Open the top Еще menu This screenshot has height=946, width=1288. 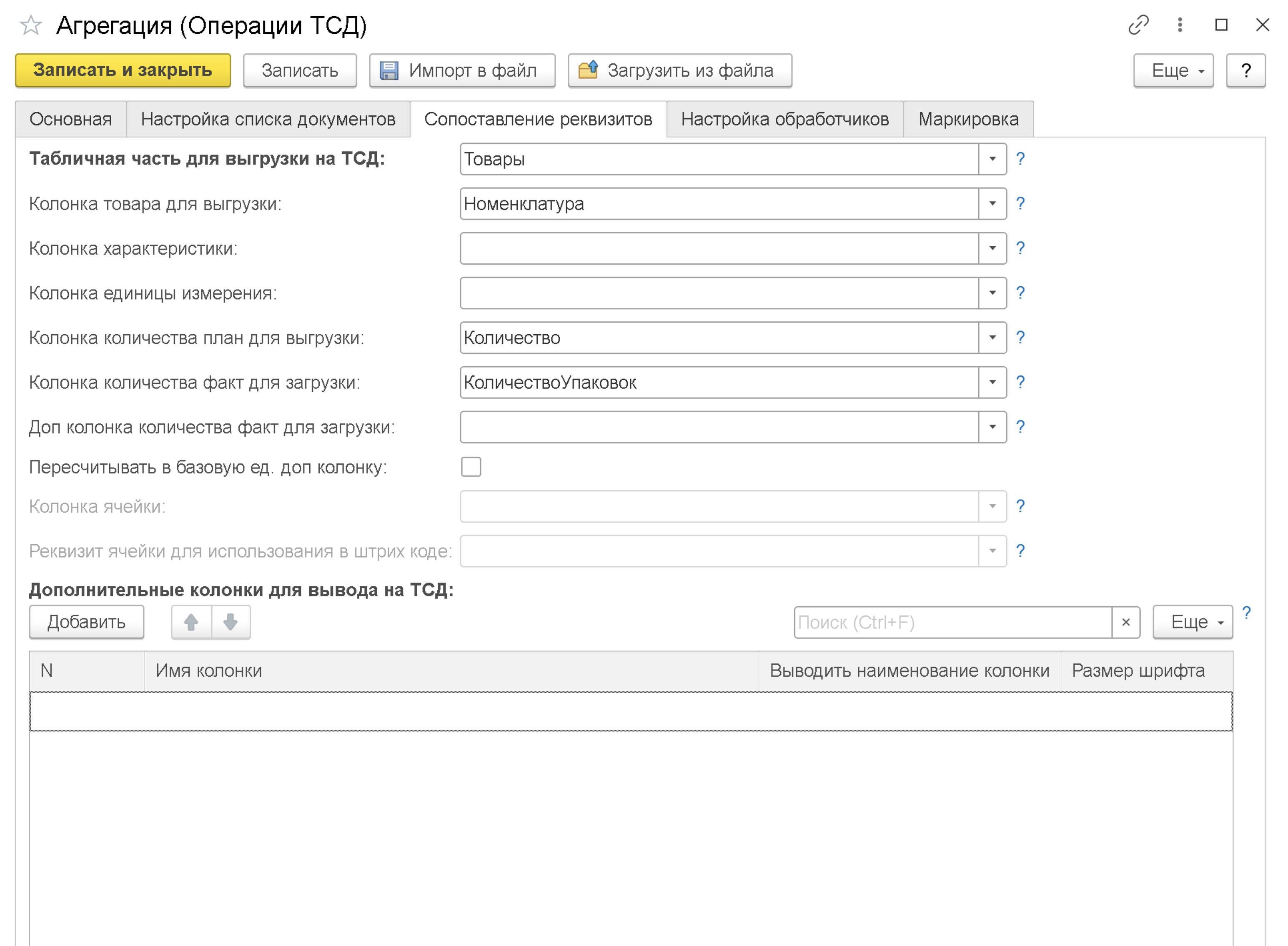tap(1173, 70)
